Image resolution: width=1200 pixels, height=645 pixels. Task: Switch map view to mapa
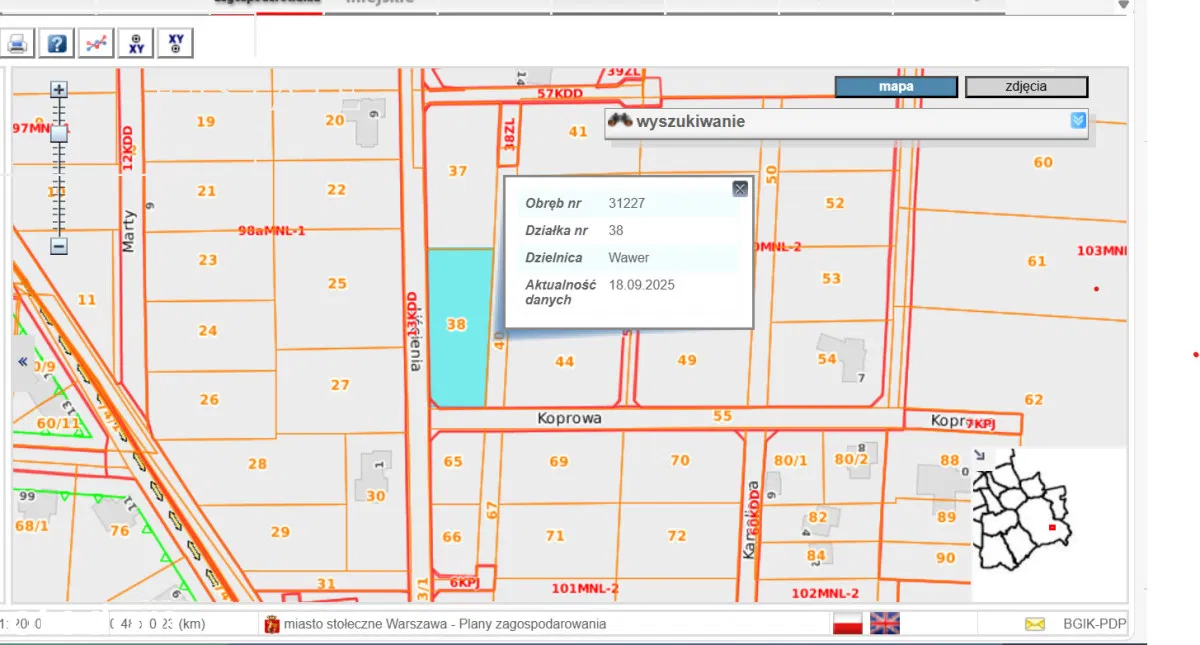[x=895, y=87]
